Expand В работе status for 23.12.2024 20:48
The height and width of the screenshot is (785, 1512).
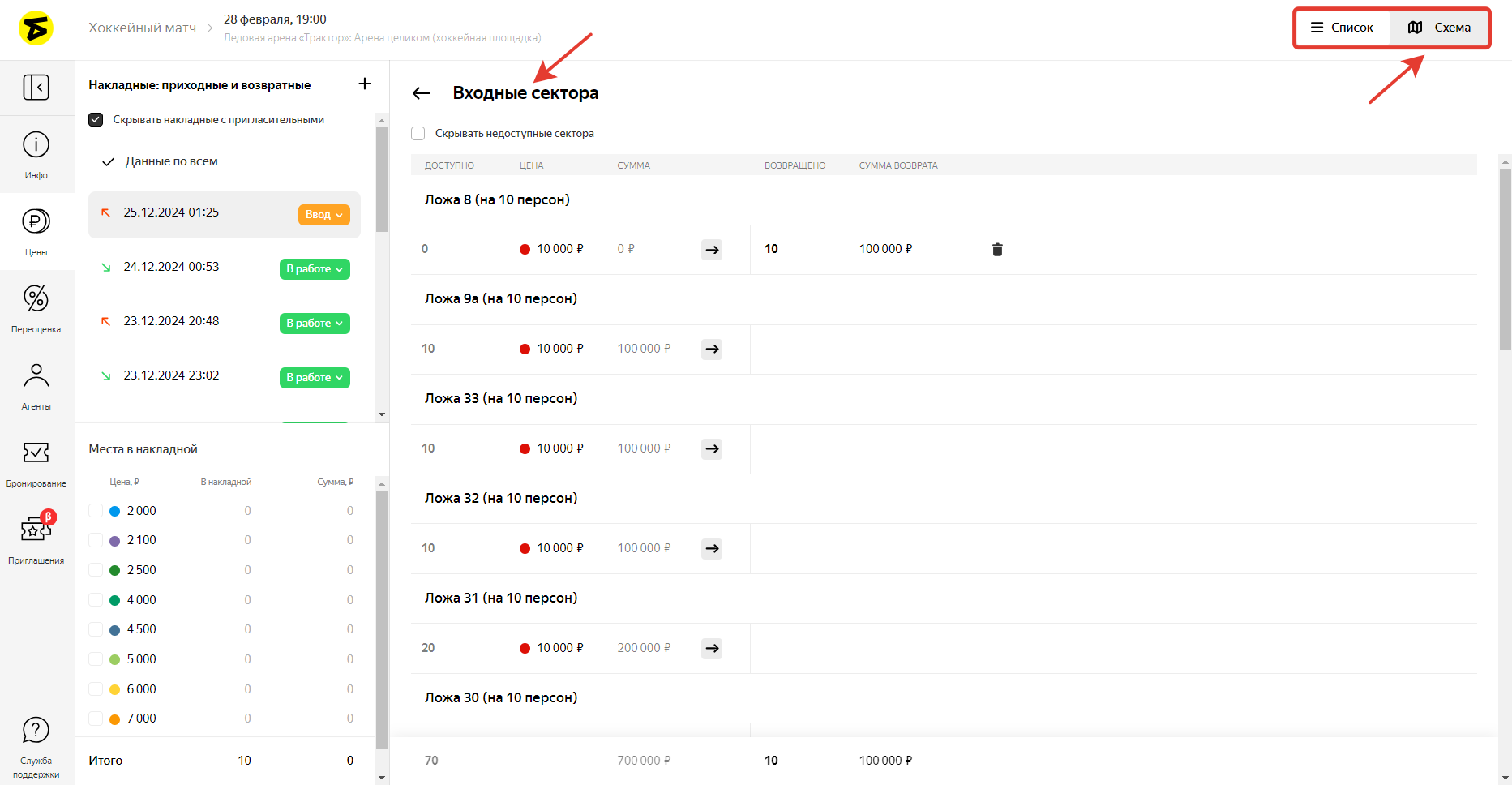point(315,324)
